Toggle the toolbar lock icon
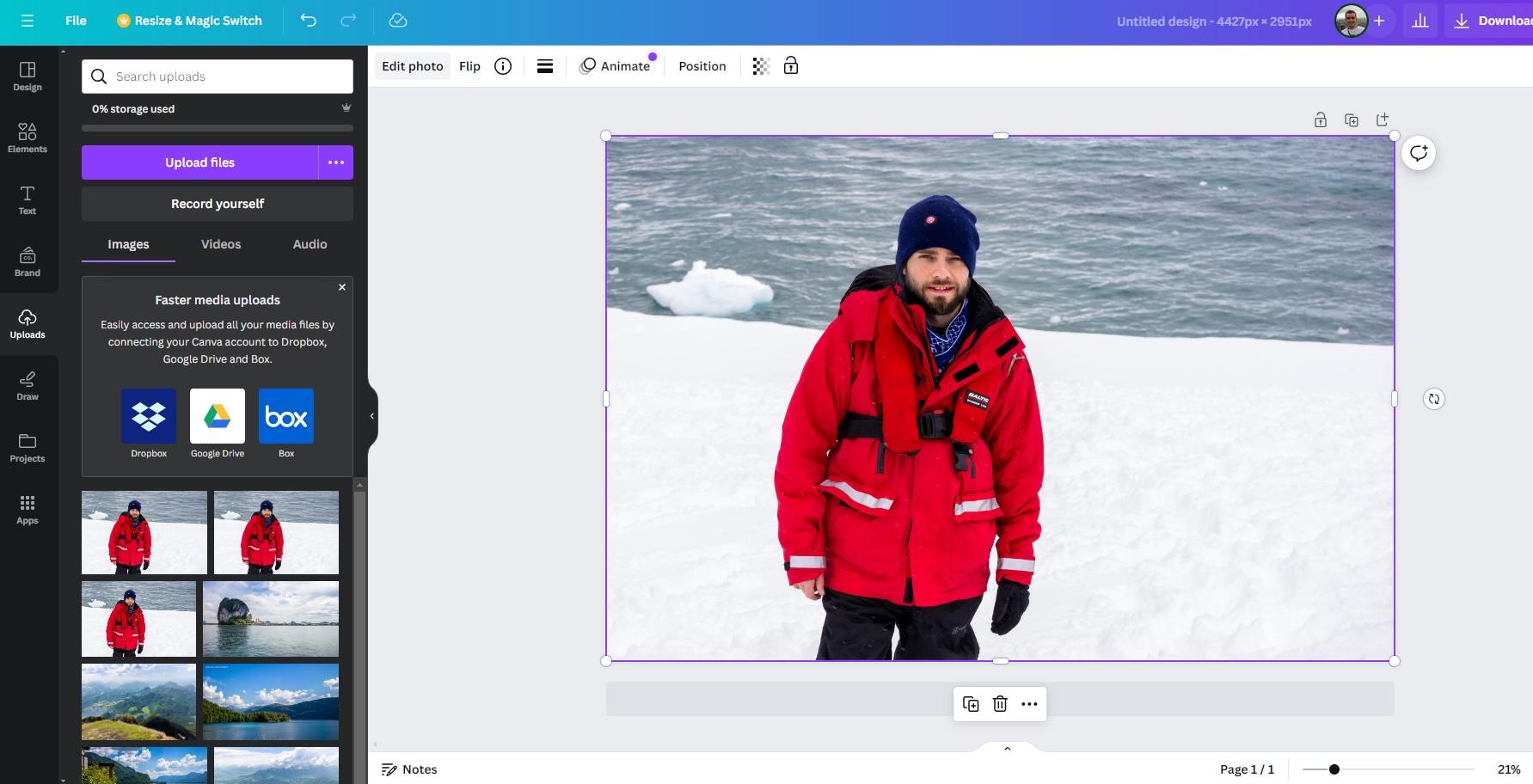Viewport: 1533px width, 784px height. click(791, 66)
